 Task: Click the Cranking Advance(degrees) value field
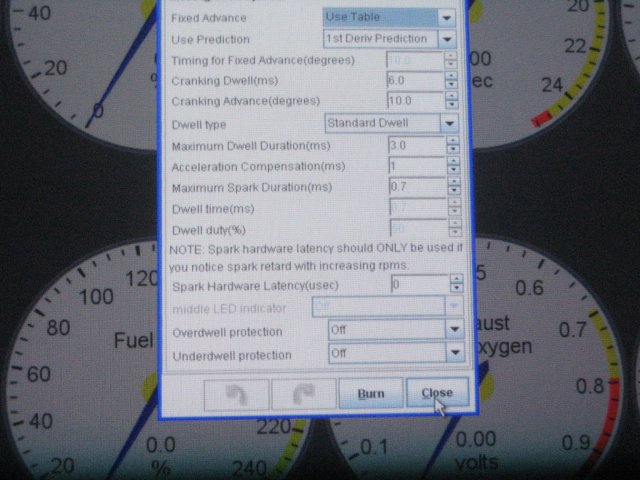tap(414, 101)
